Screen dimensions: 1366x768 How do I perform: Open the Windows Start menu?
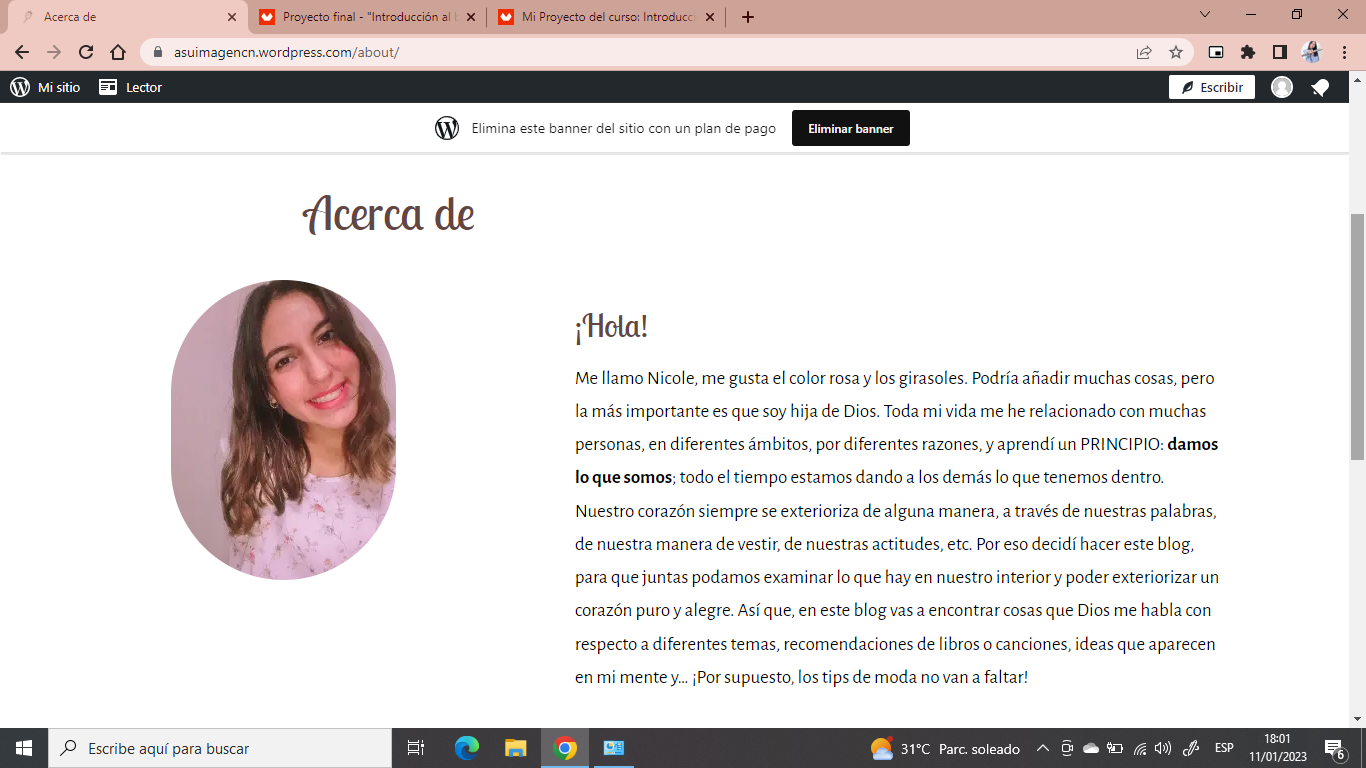coord(24,748)
